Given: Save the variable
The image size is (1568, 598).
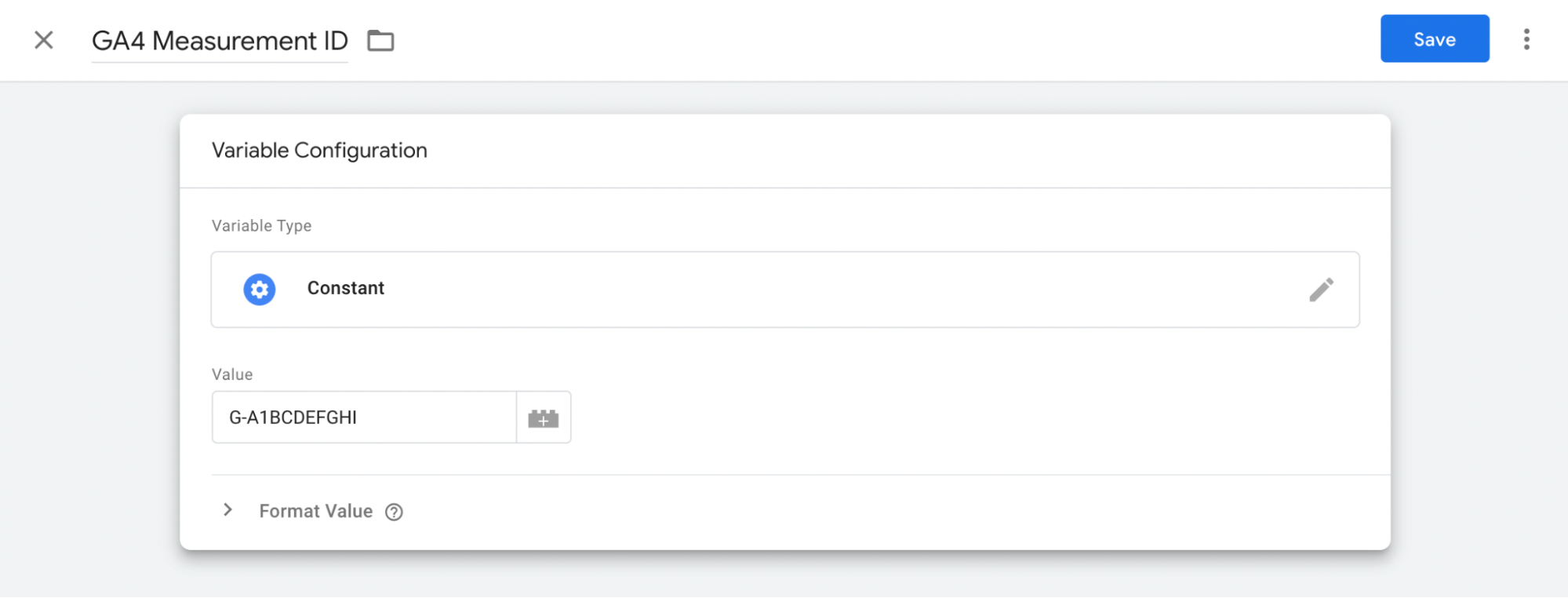Looking at the screenshot, I should (x=1434, y=39).
